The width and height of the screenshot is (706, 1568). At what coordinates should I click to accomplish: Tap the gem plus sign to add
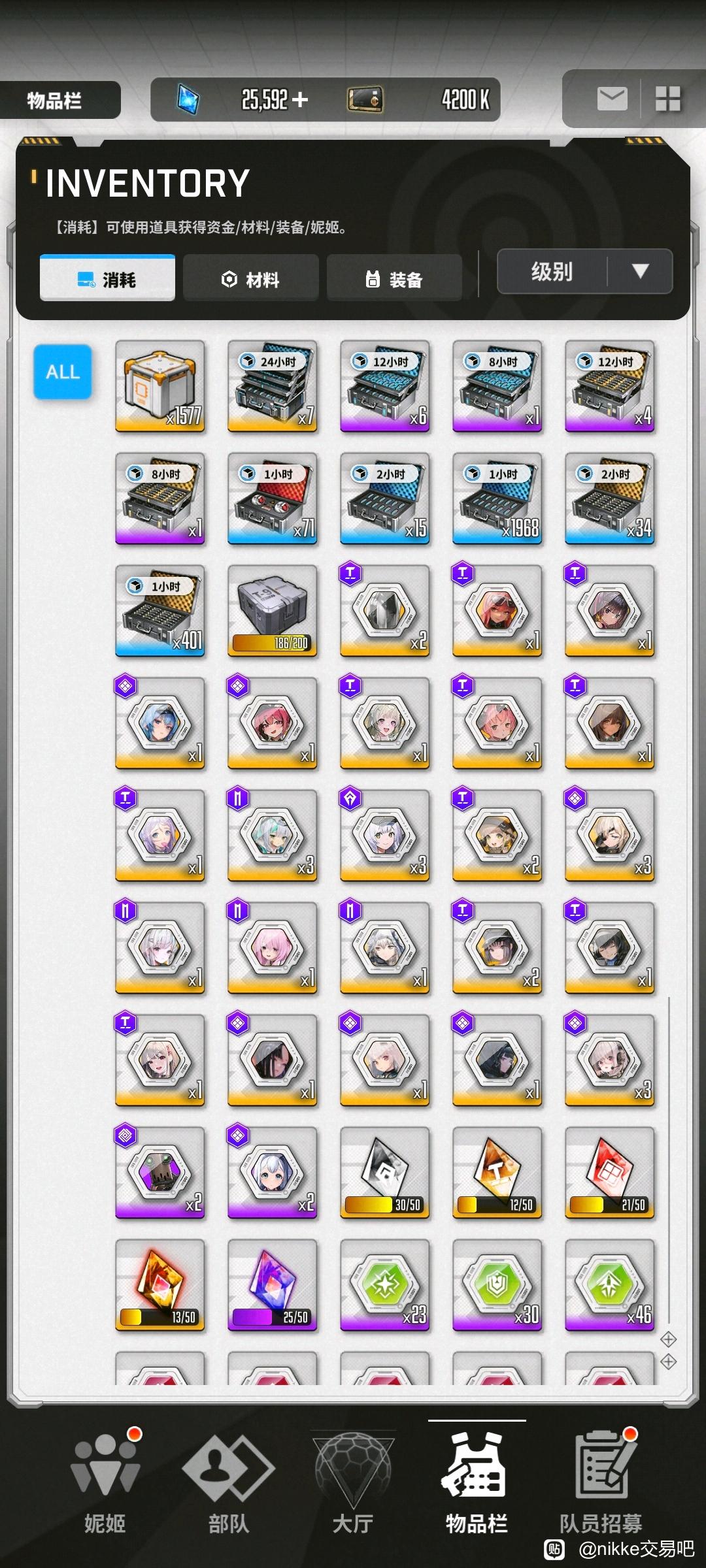point(300,99)
